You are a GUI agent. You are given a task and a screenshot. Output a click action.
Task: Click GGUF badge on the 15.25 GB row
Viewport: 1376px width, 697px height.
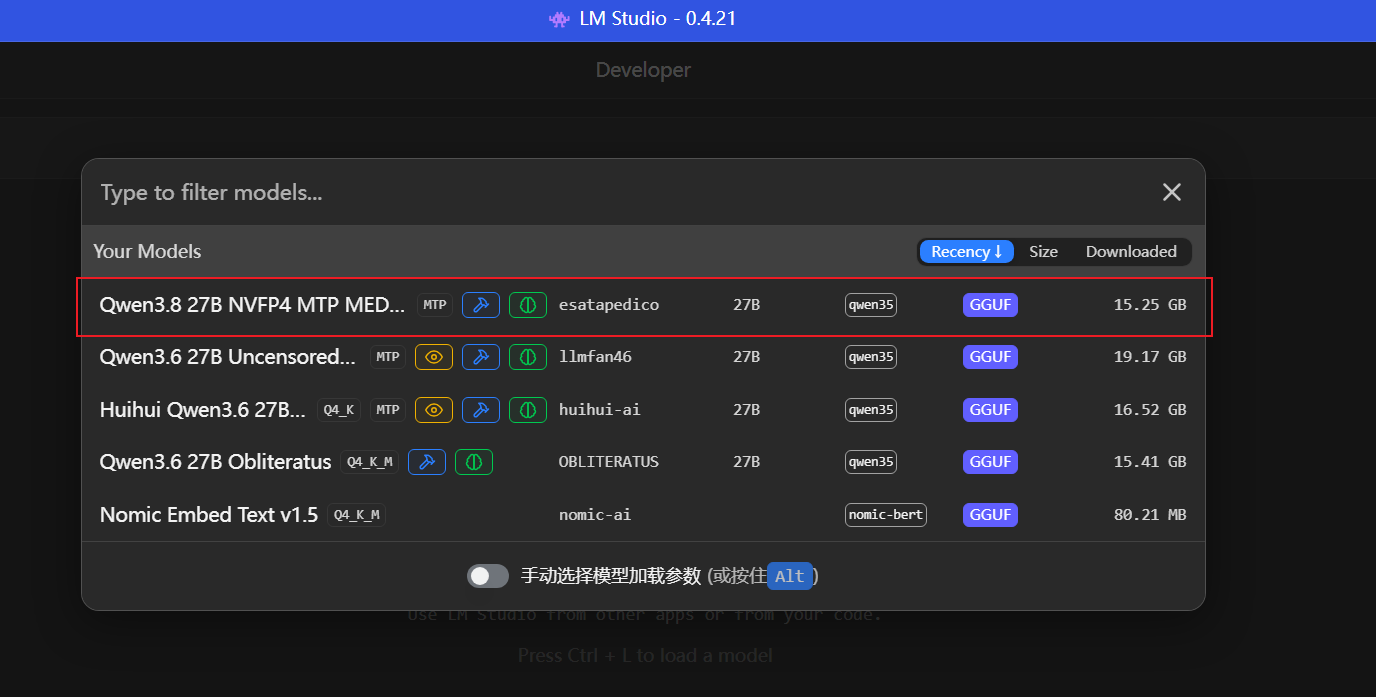point(990,305)
